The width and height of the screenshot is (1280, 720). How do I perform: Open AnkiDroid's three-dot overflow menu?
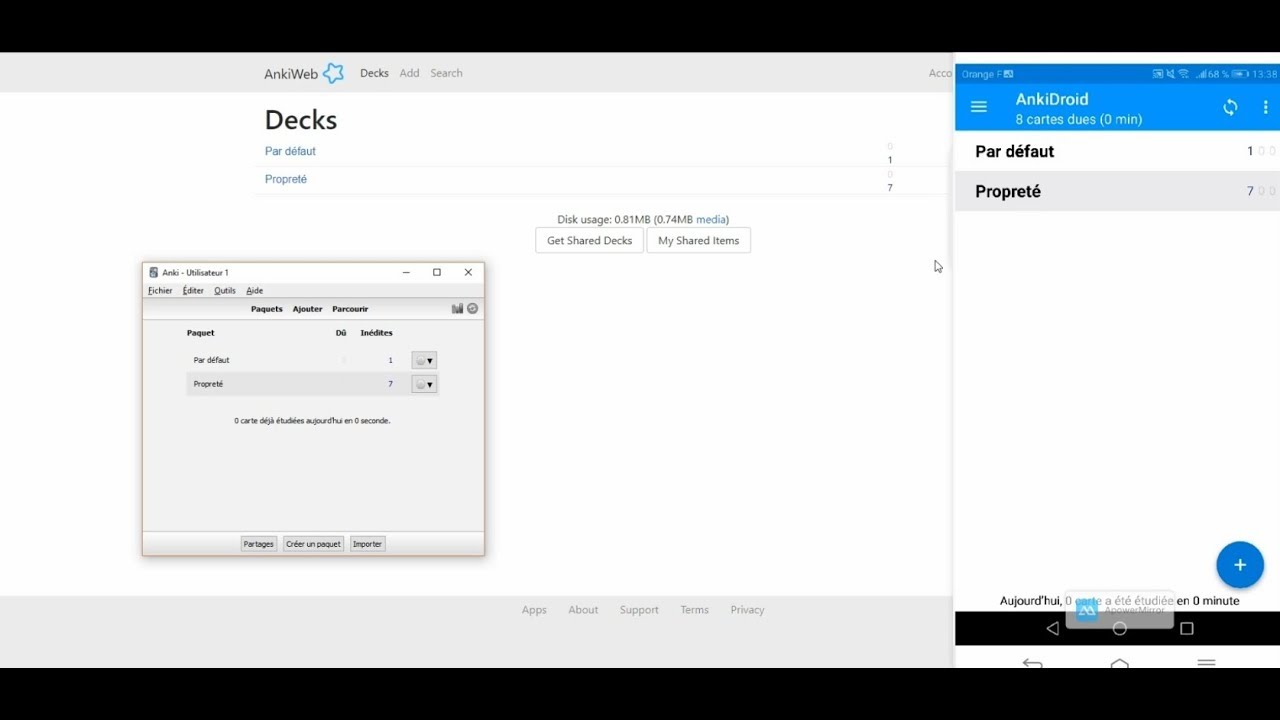pos(1265,107)
